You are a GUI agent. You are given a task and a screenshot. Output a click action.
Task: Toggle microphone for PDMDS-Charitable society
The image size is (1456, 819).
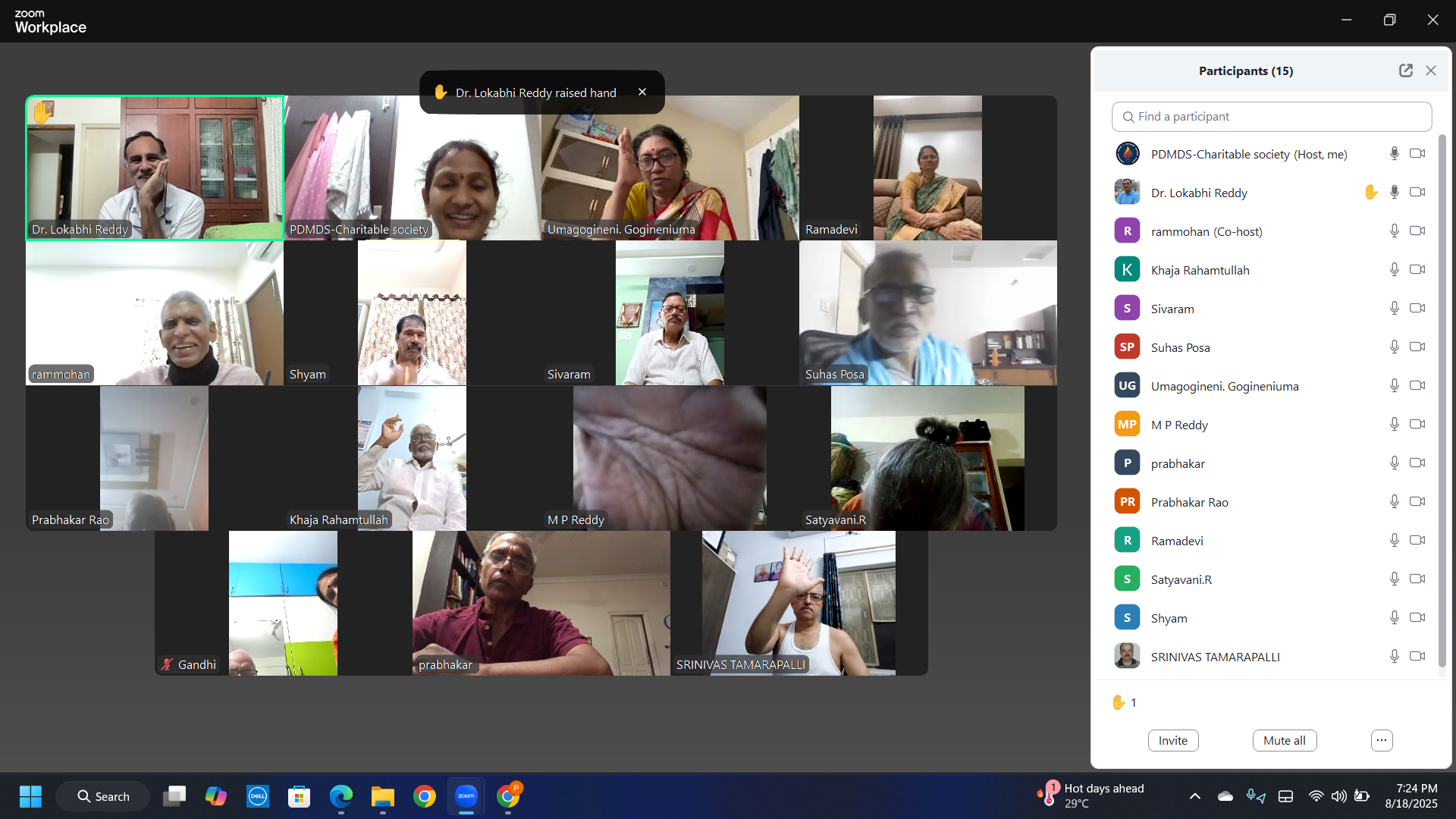(x=1394, y=154)
